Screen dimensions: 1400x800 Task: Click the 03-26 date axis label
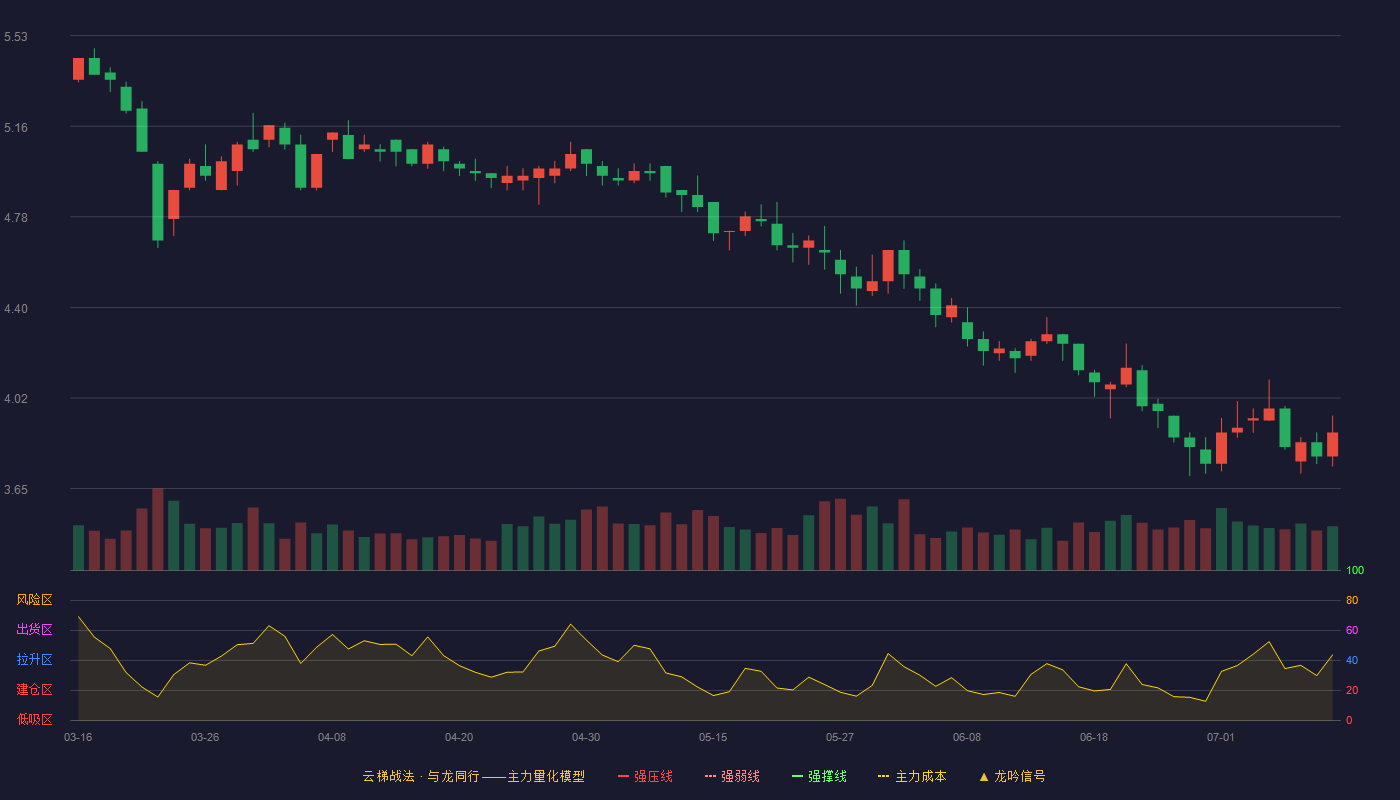pos(205,737)
